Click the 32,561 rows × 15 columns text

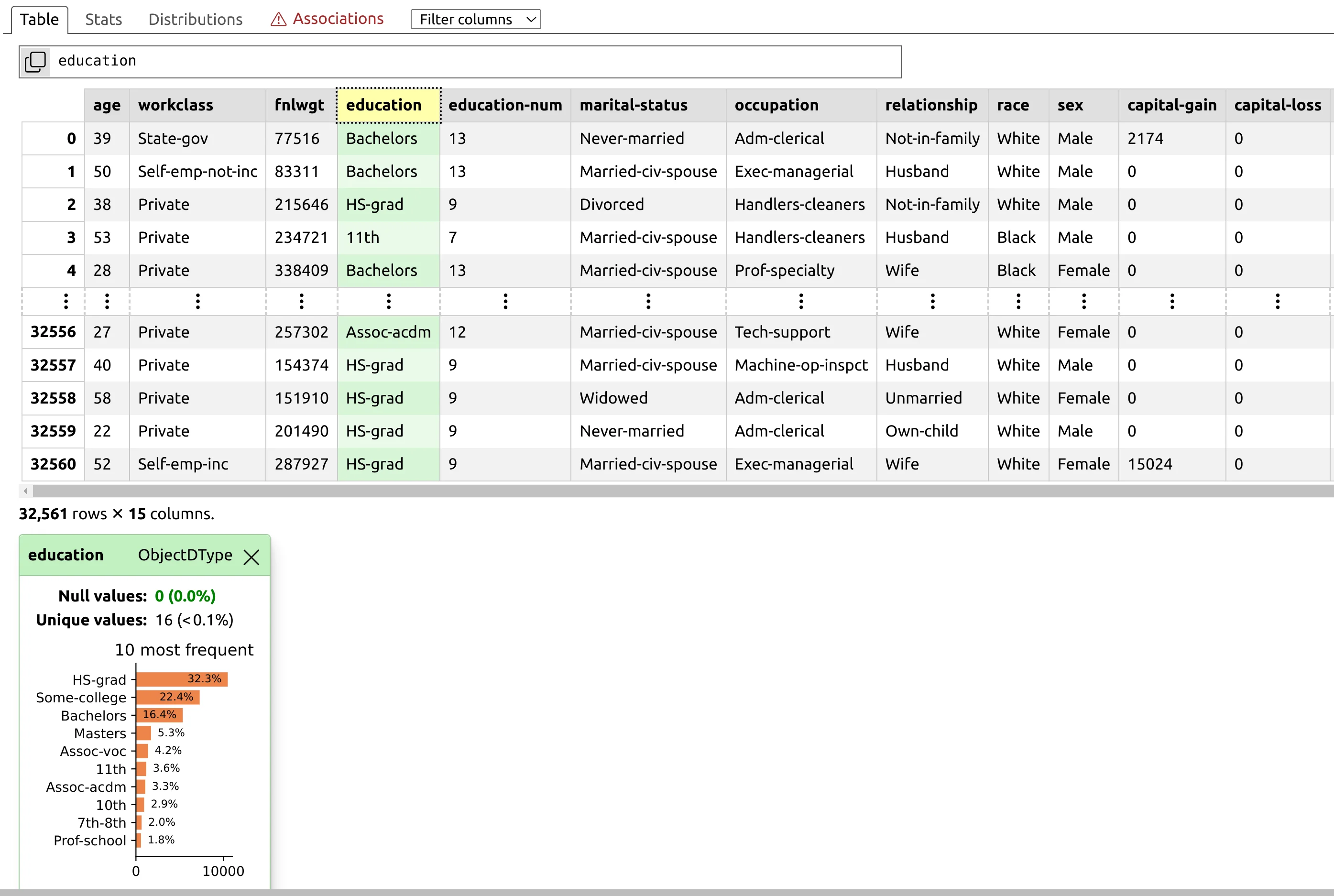pyautogui.click(x=117, y=514)
